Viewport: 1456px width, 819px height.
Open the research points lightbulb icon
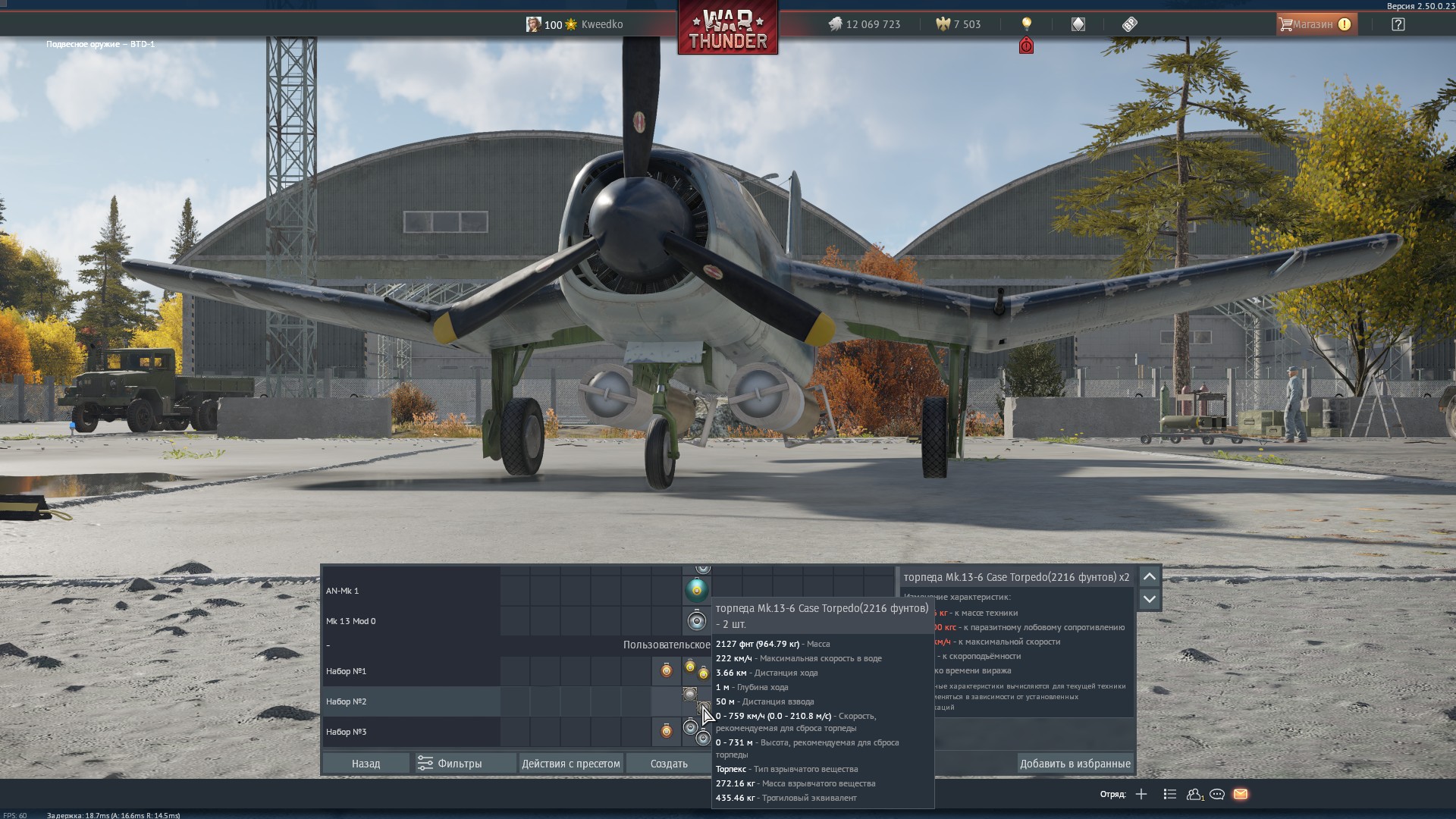click(1026, 24)
